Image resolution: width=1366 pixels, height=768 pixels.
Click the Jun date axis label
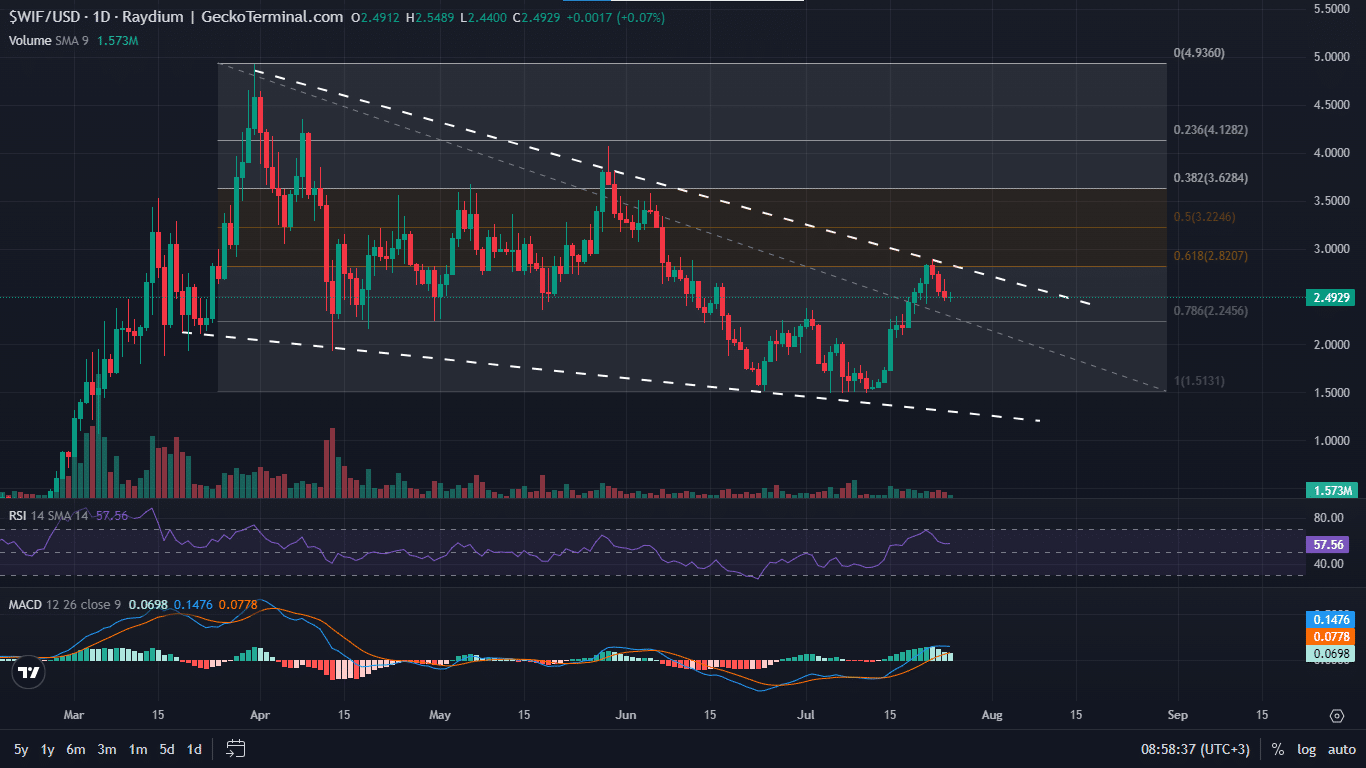626,716
